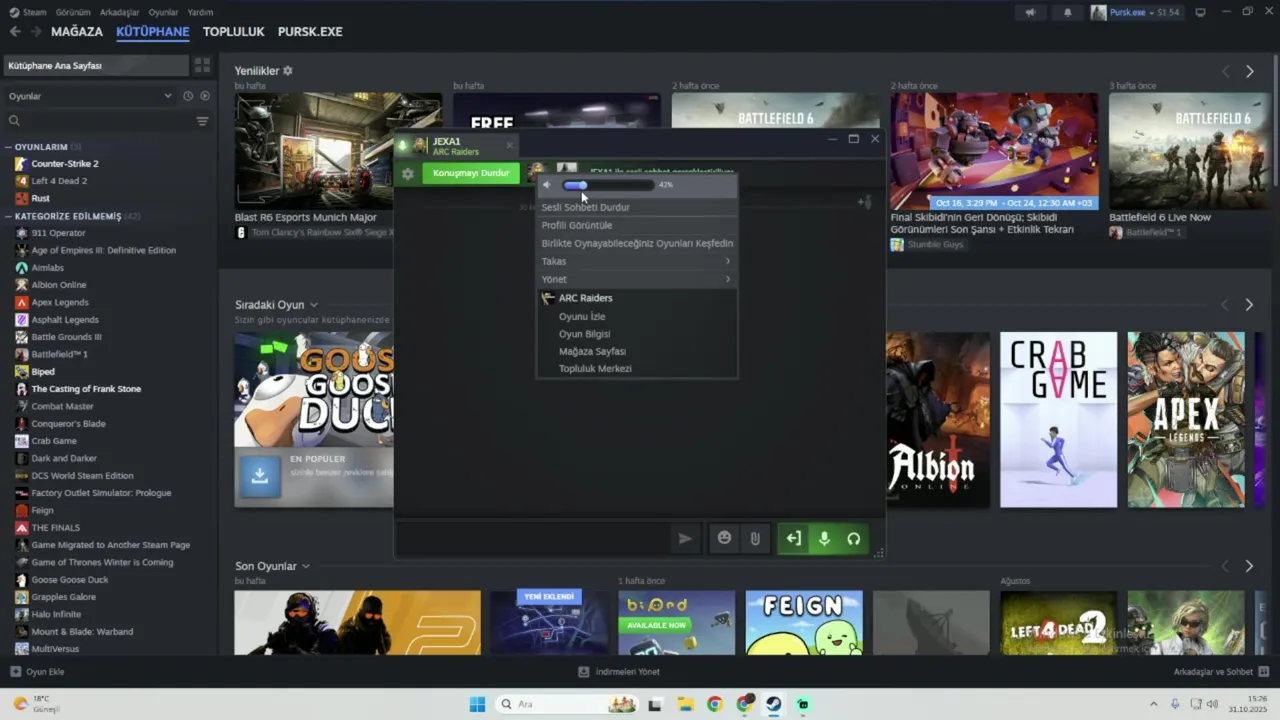1280x720 pixels.
Task: Click the chat message input field
Action: [535, 538]
